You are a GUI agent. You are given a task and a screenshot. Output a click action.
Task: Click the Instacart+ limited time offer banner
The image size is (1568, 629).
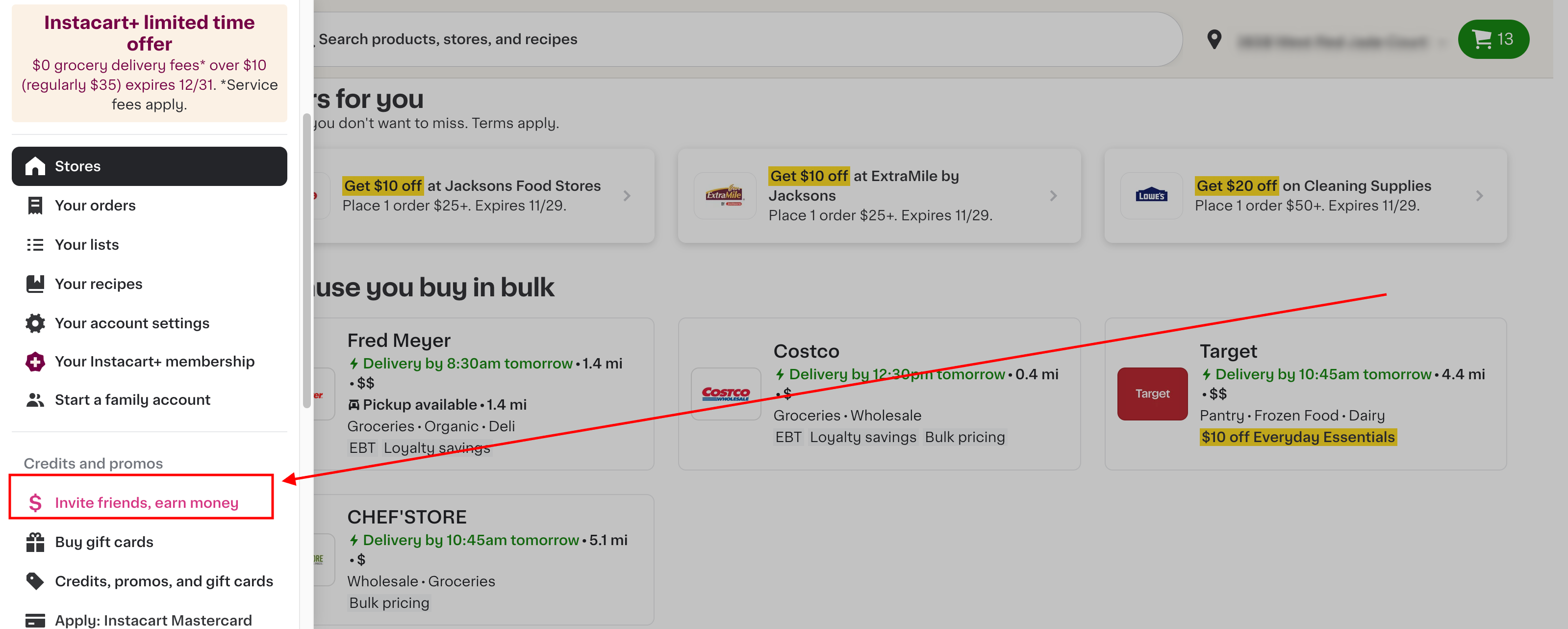tap(149, 63)
